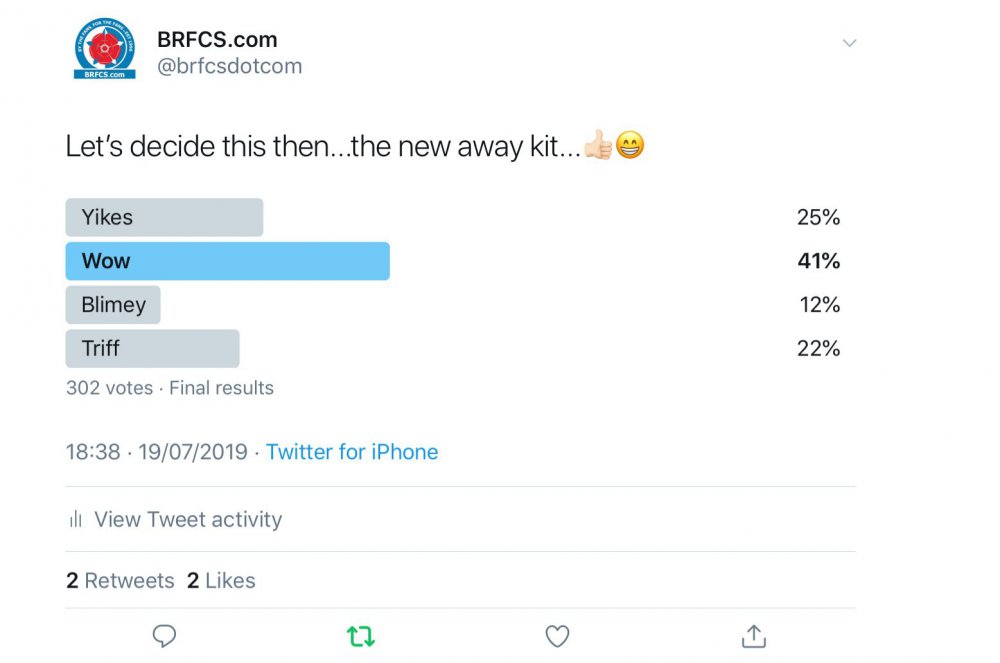Screen dimensions: 1000x663
Task: Open the @brfcsdotcom handle
Action: tap(229, 67)
